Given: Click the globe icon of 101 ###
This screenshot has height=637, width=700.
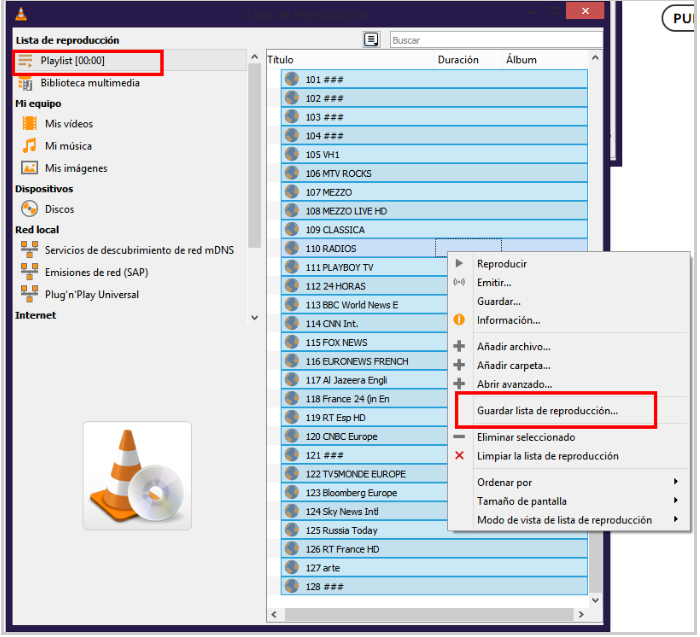Looking at the screenshot, I should [292, 79].
